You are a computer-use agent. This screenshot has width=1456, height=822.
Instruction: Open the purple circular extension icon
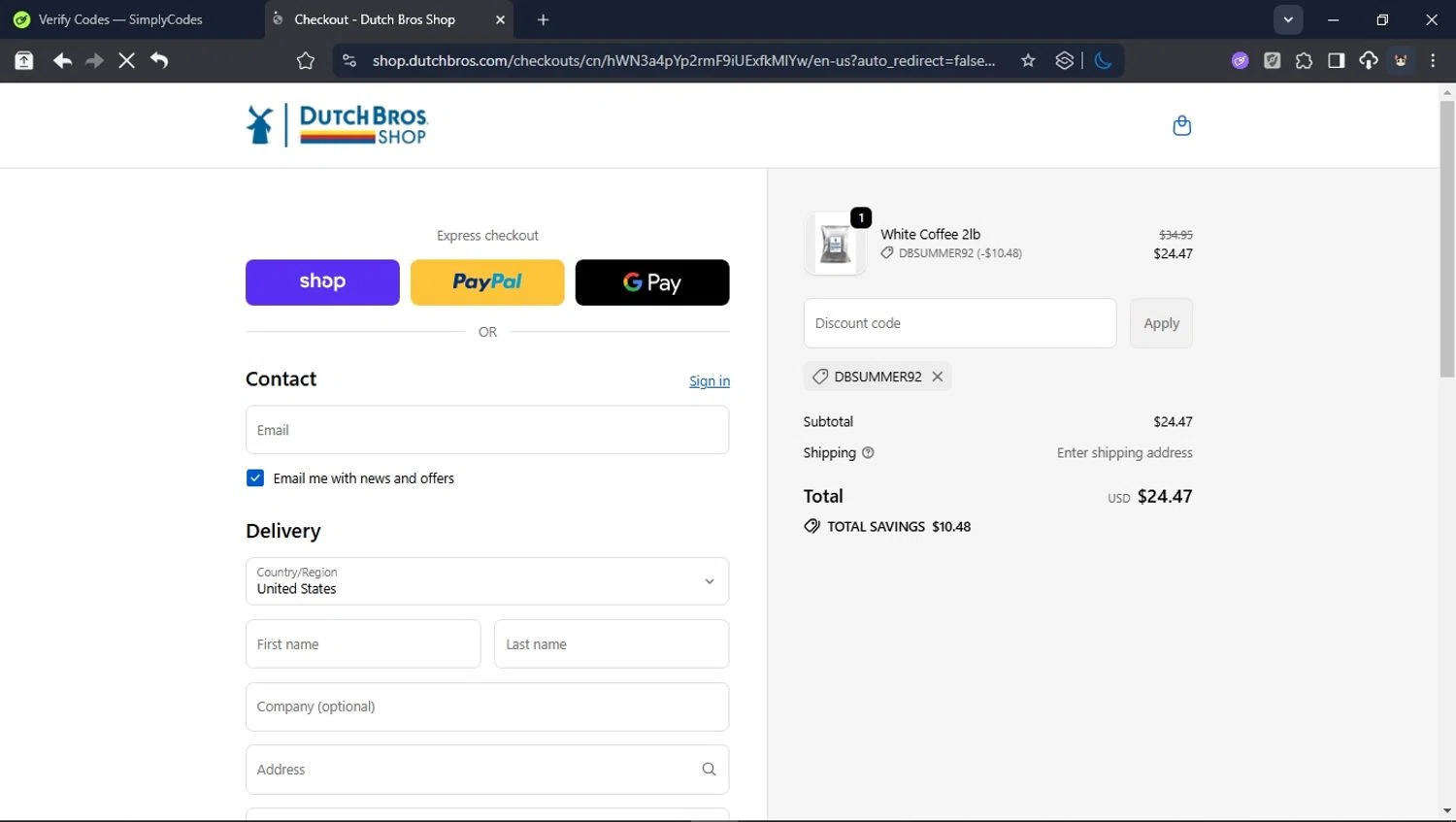pyautogui.click(x=1240, y=60)
